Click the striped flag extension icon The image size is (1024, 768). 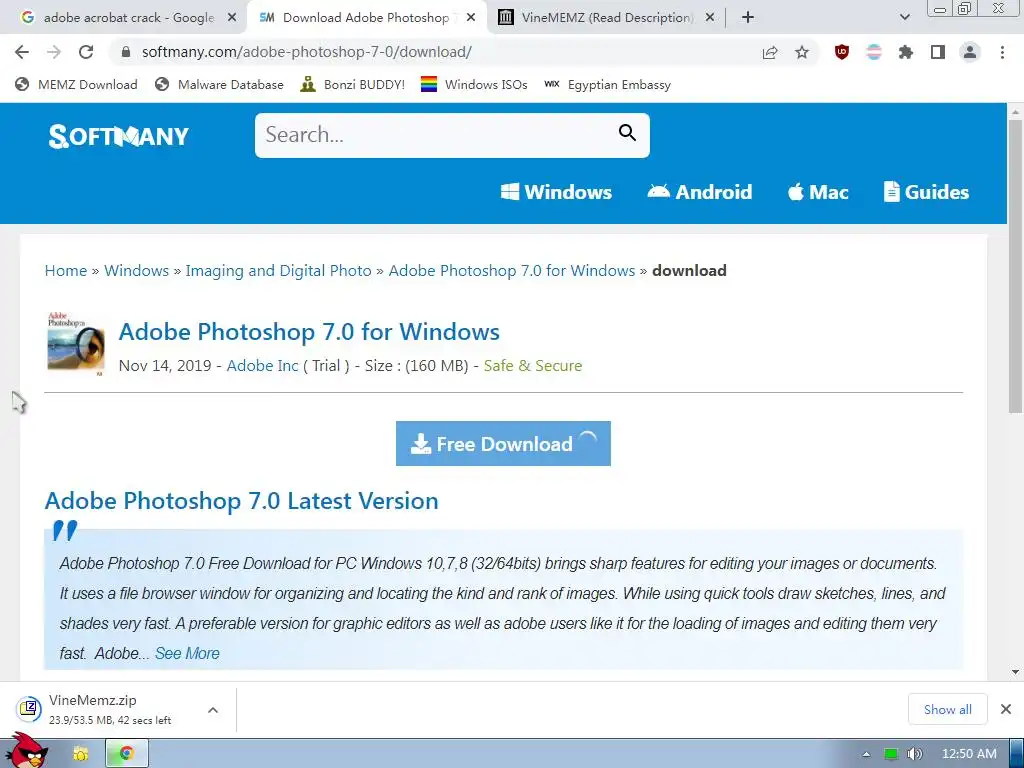tap(874, 52)
